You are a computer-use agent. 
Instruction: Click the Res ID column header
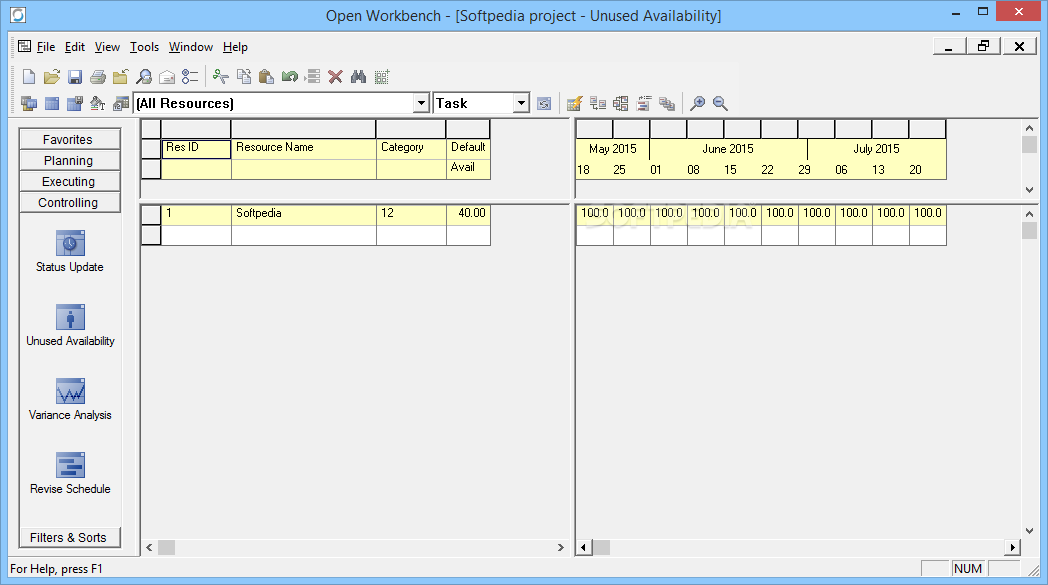click(196, 148)
